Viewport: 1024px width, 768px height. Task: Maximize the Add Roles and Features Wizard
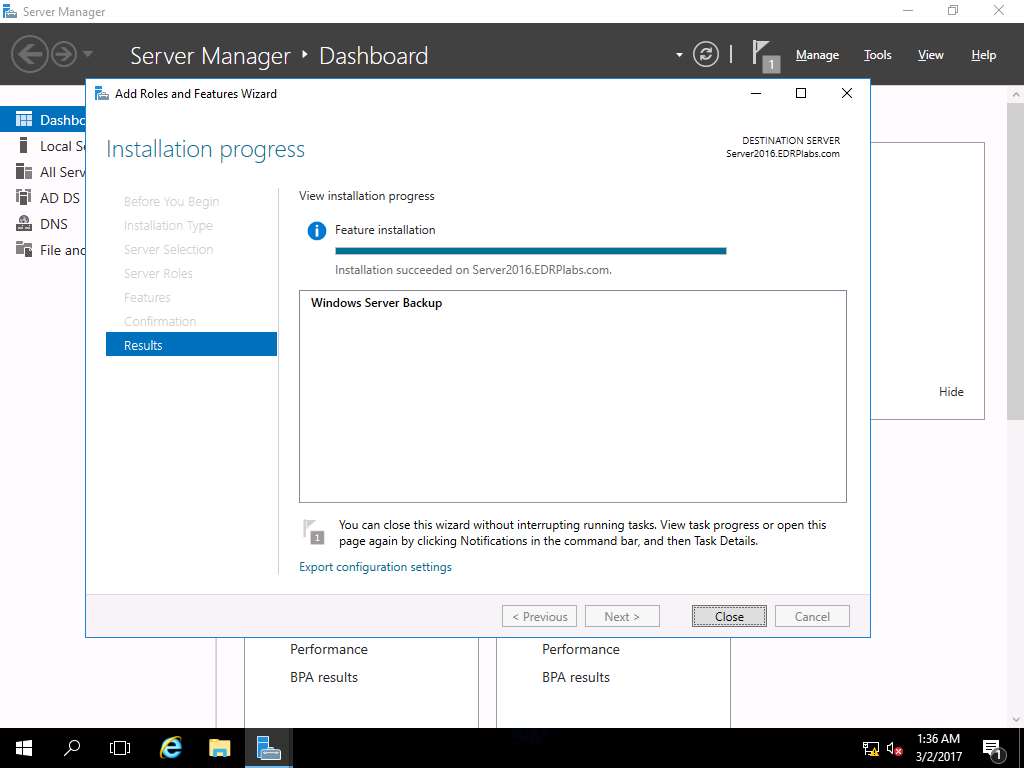point(801,93)
